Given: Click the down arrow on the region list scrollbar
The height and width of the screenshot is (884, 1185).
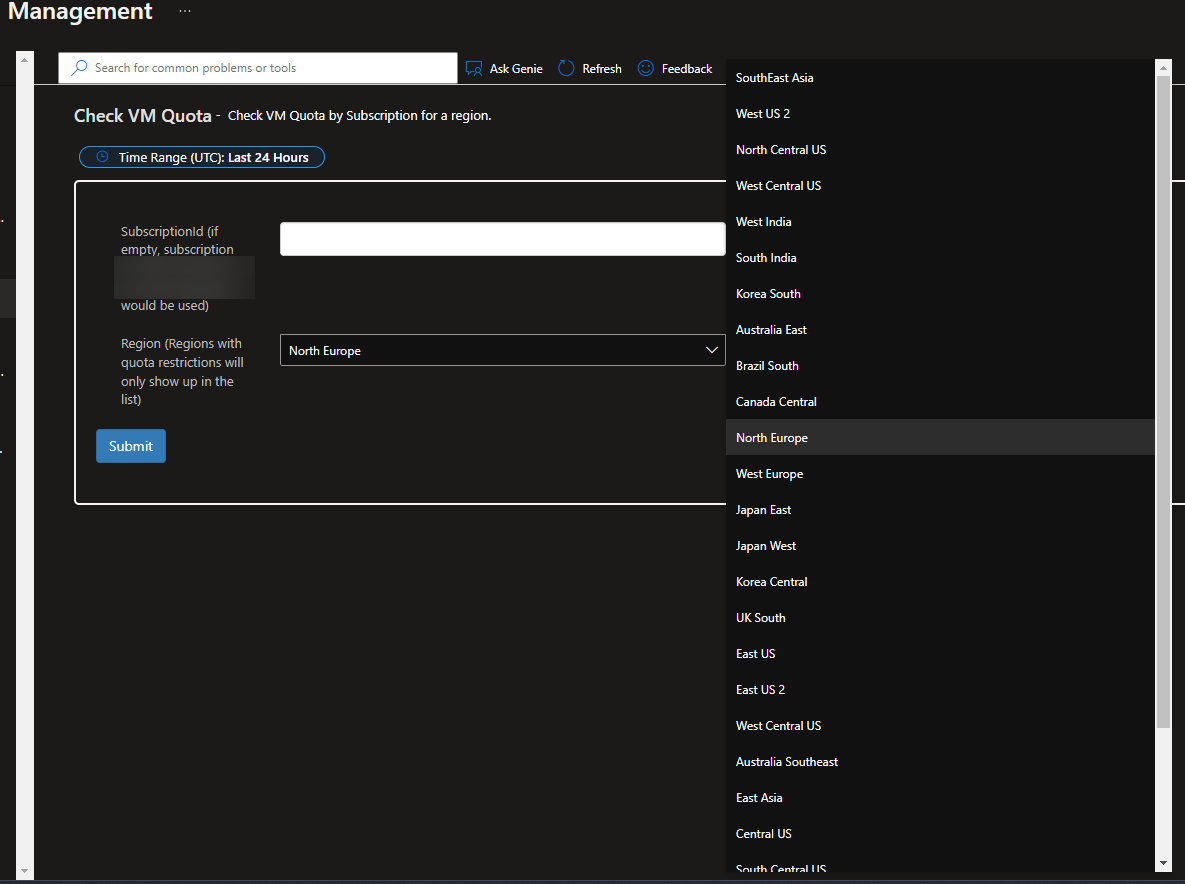Looking at the screenshot, I should (1162, 864).
